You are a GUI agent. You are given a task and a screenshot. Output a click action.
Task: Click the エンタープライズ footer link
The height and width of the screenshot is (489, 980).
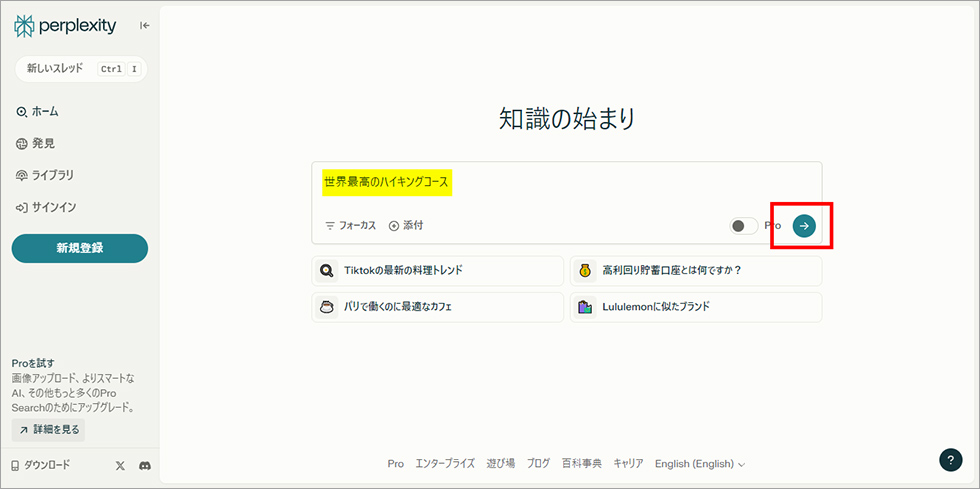(445, 464)
